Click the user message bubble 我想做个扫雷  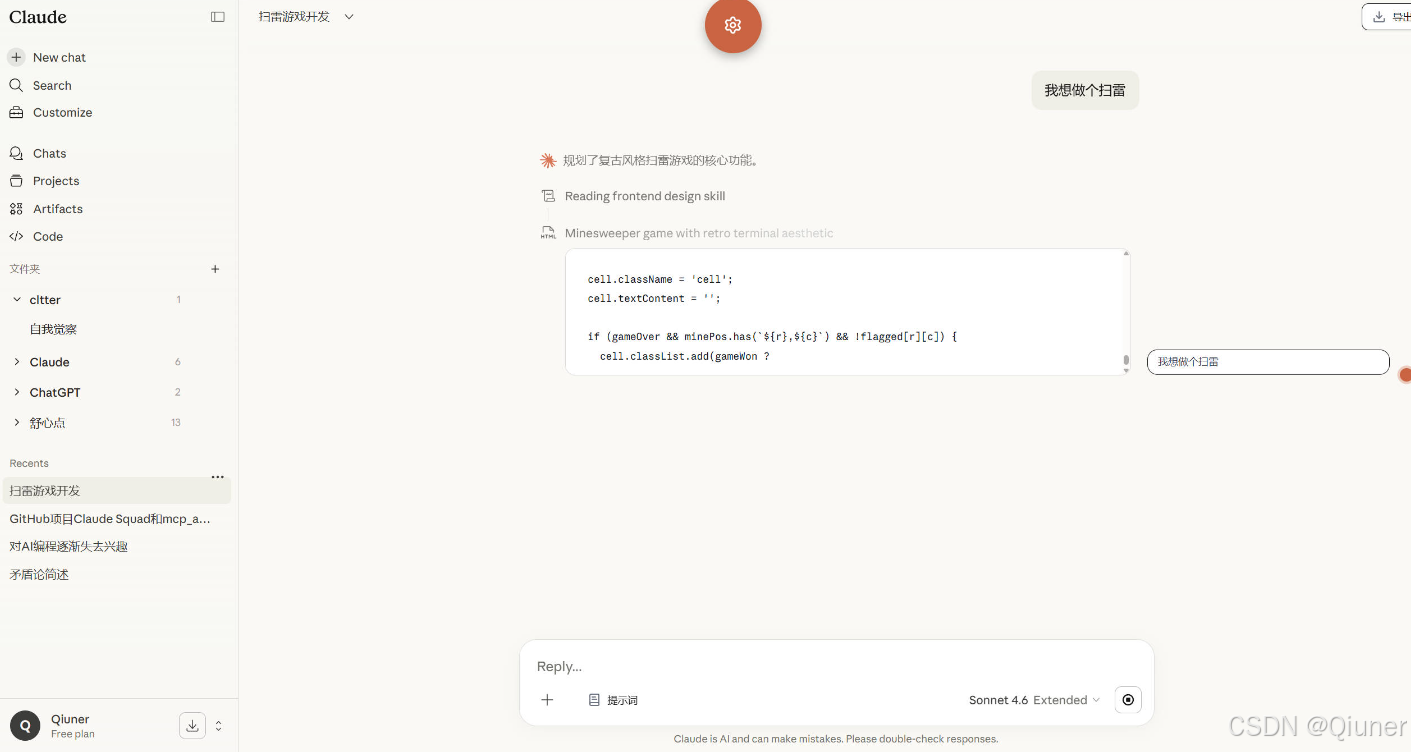[1085, 90]
